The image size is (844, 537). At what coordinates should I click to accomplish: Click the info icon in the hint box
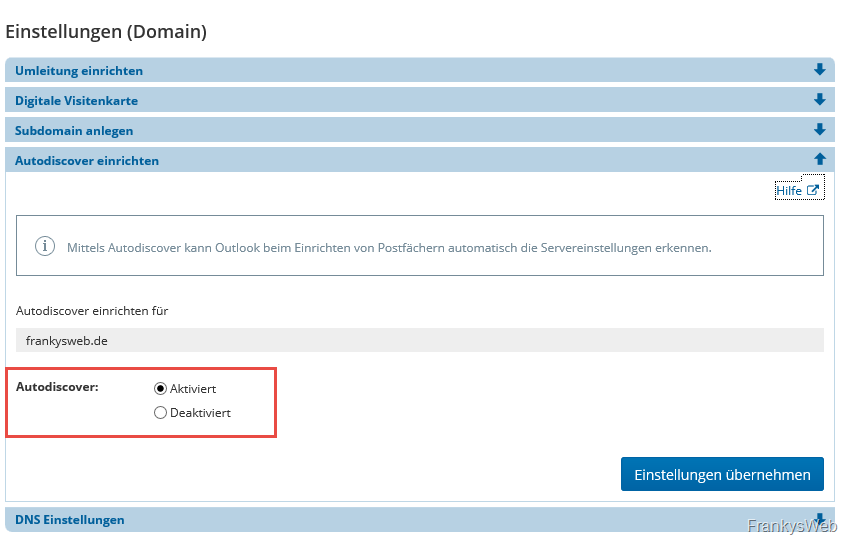tap(45, 246)
